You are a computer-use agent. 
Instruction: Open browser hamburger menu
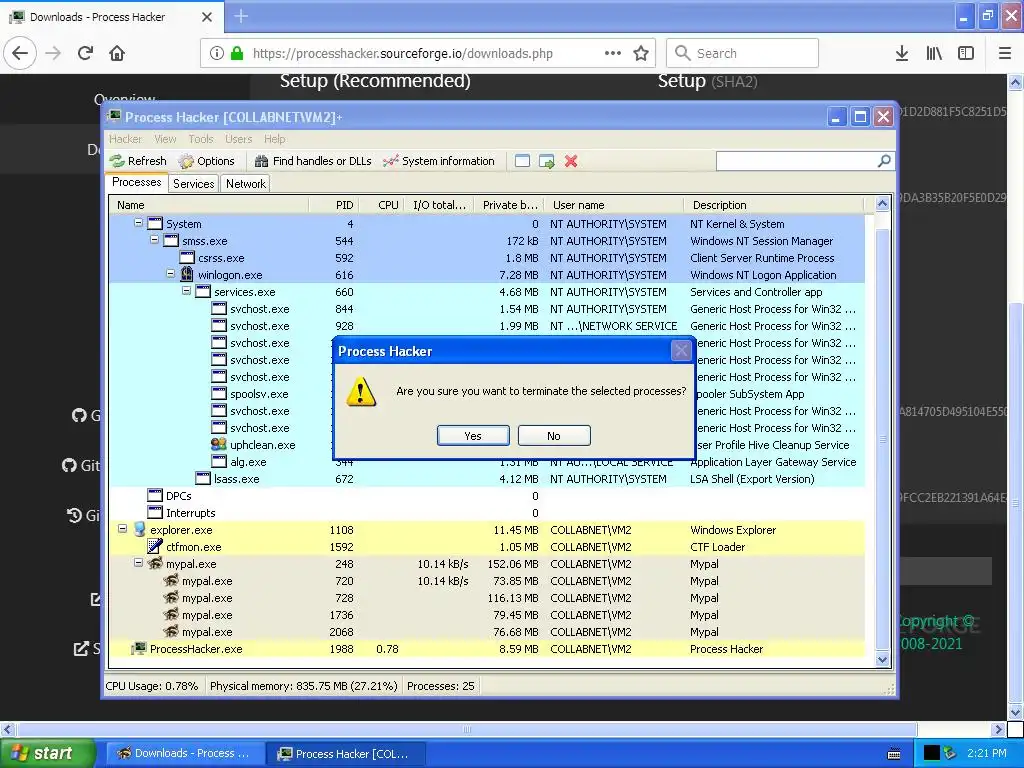click(1004, 53)
